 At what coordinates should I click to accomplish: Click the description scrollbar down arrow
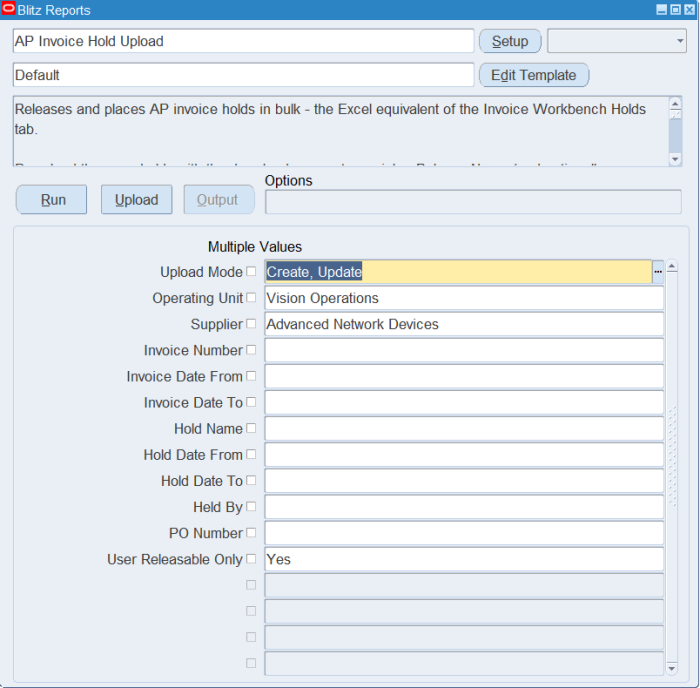click(x=675, y=159)
